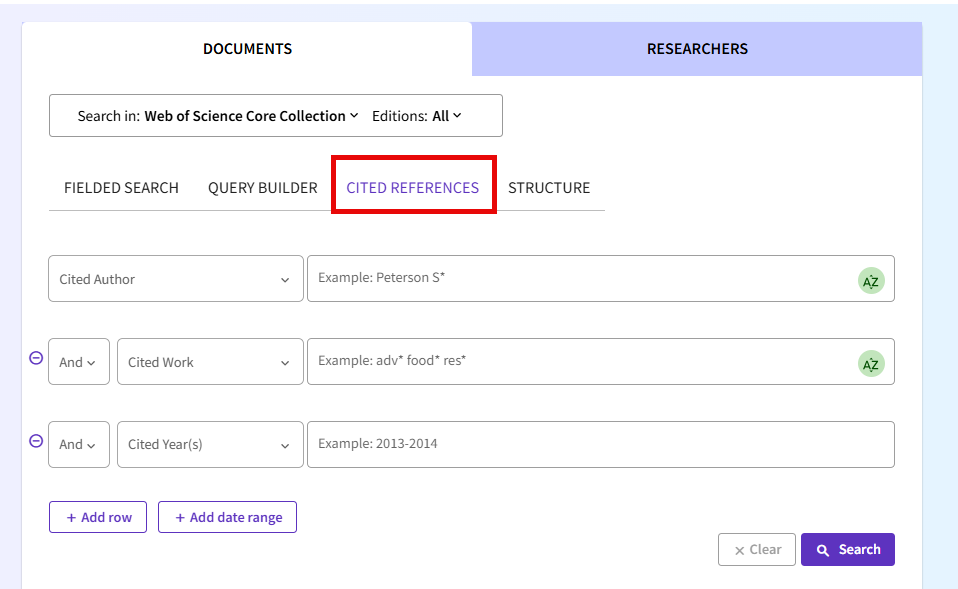Viewport: 958px width, 589px height.
Task: Click the Add row button
Action: (98, 517)
